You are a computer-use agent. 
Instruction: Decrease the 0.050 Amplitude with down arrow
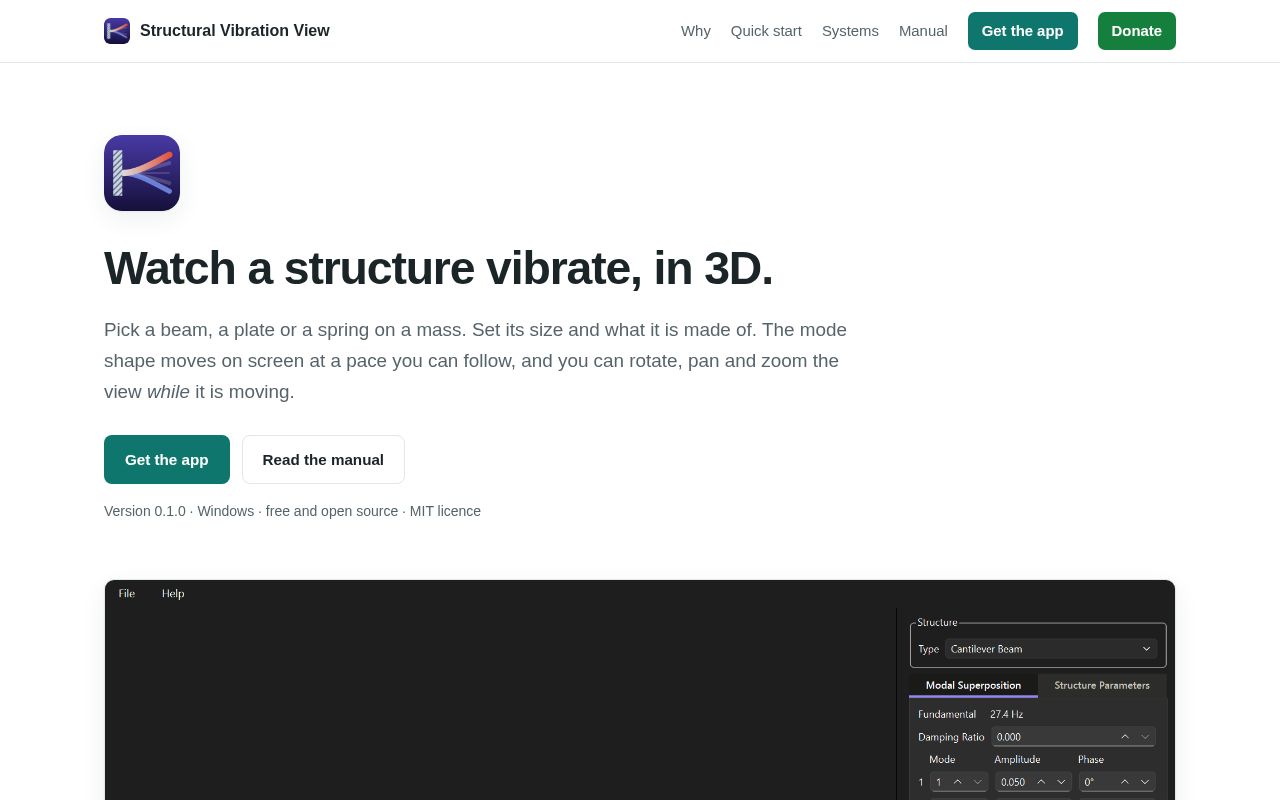tap(1062, 782)
